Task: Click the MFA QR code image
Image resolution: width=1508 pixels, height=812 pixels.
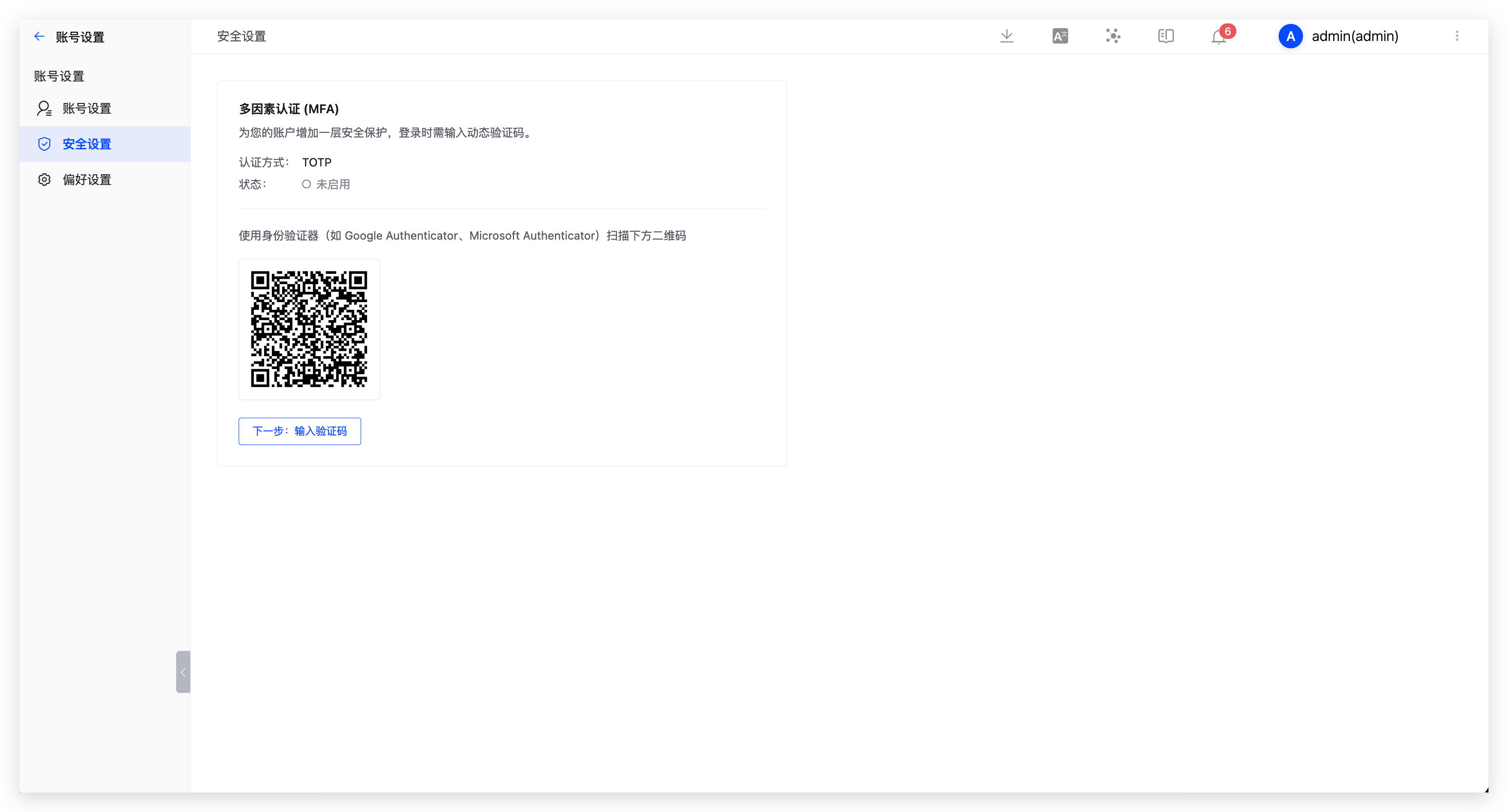Action: [x=309, y=329]
